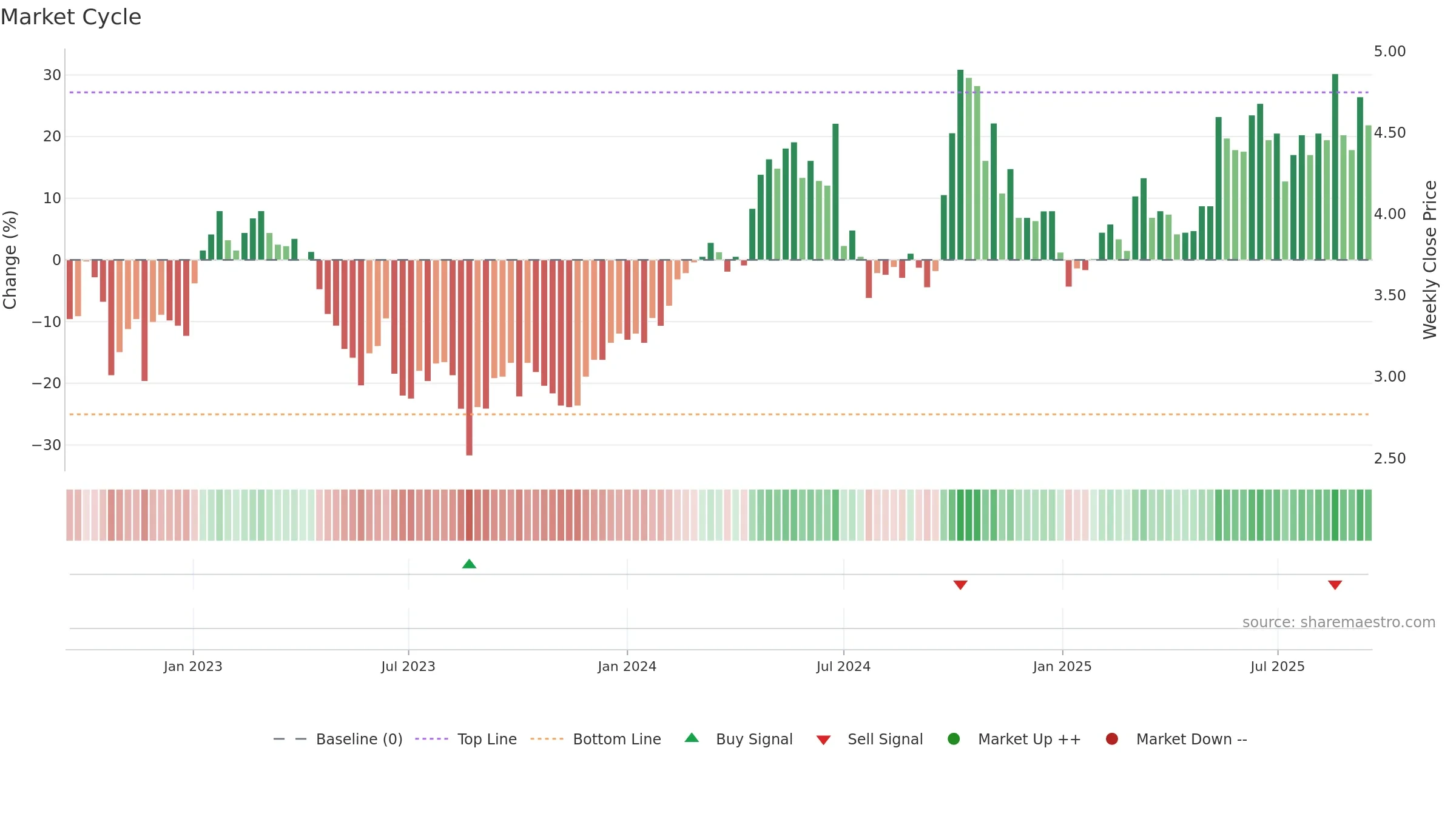Image resolution: width=1456 pixels, height=819 pixels.
Task: Click the red Market Down legend dot
Action: (1112, 739)
